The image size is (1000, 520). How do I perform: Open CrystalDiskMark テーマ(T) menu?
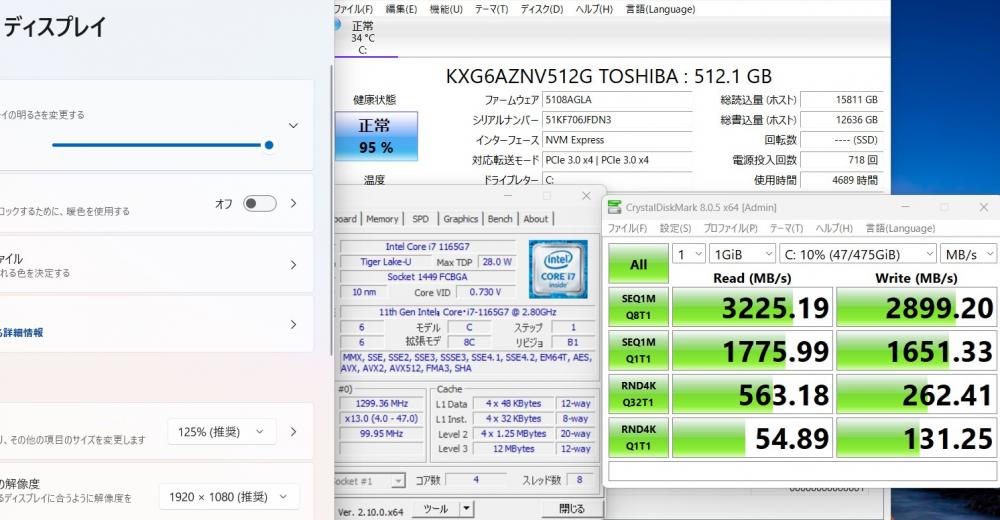tap(786, 228)
